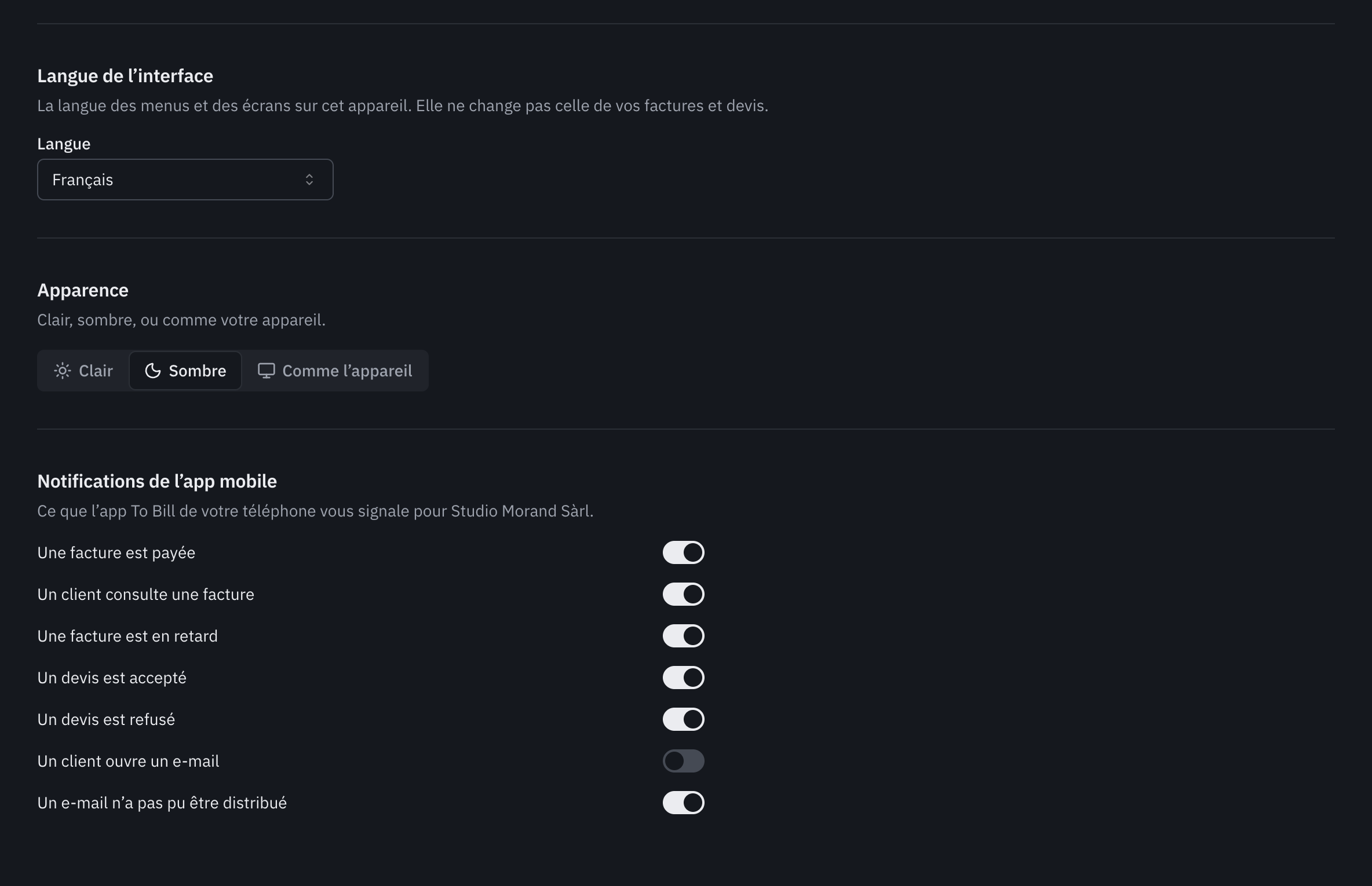
Task: Select the Clair appearance option
Action: tap(83, 371)
